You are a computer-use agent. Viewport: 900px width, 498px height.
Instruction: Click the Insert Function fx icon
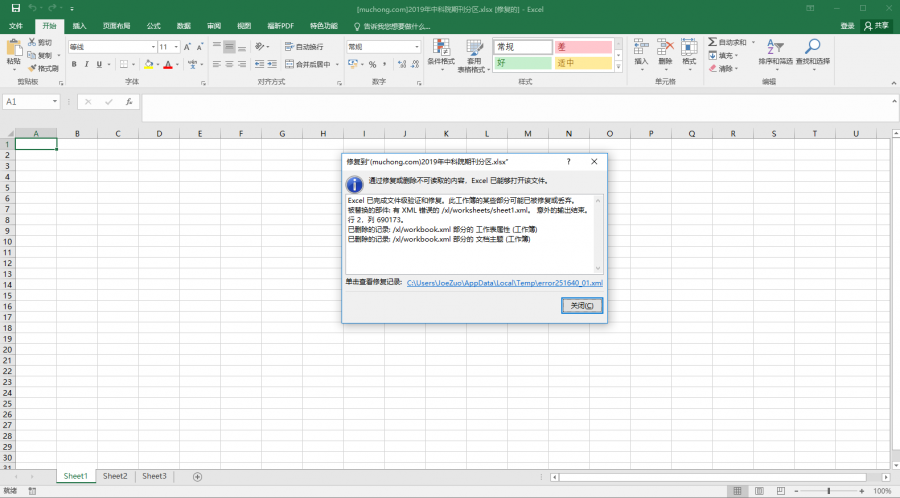coord(128,102)
